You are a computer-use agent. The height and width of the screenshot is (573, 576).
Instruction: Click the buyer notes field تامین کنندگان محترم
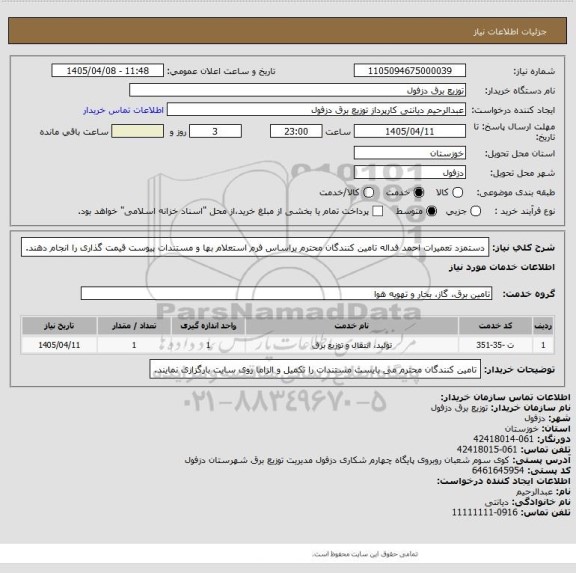tap(315, 370)
